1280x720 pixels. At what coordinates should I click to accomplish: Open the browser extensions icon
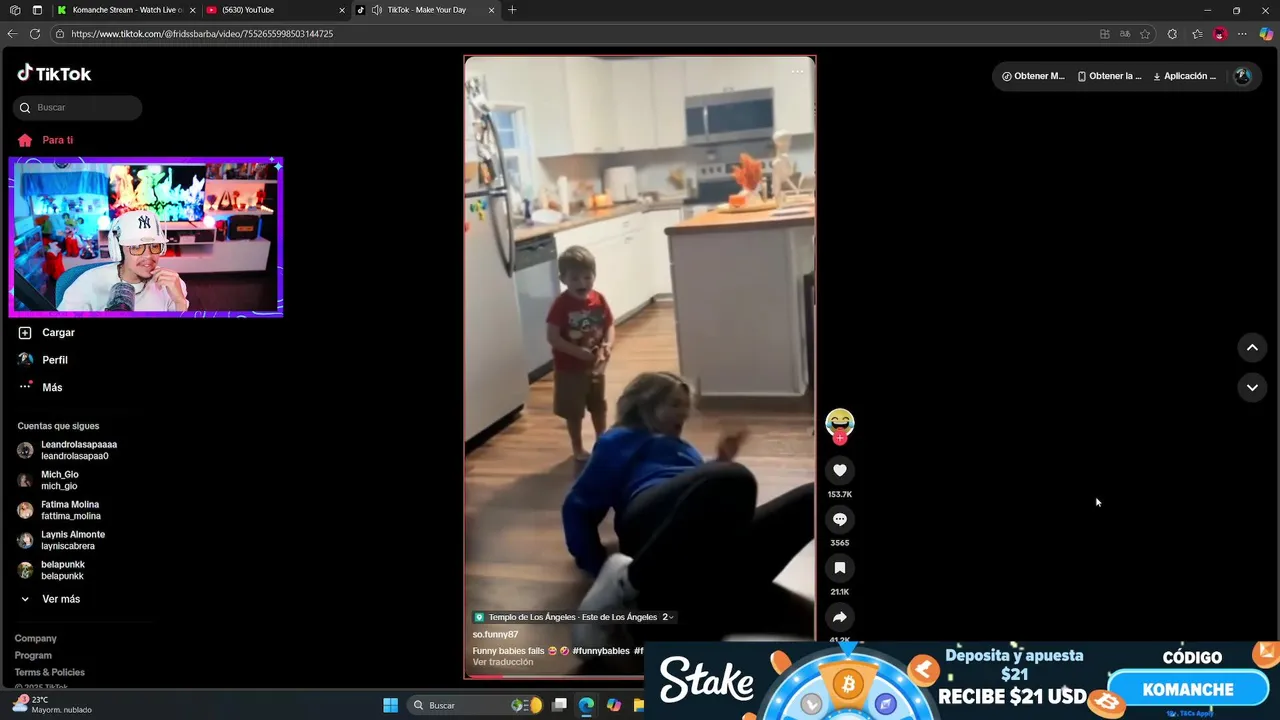pyautogui.click(x=1172, y=34)
